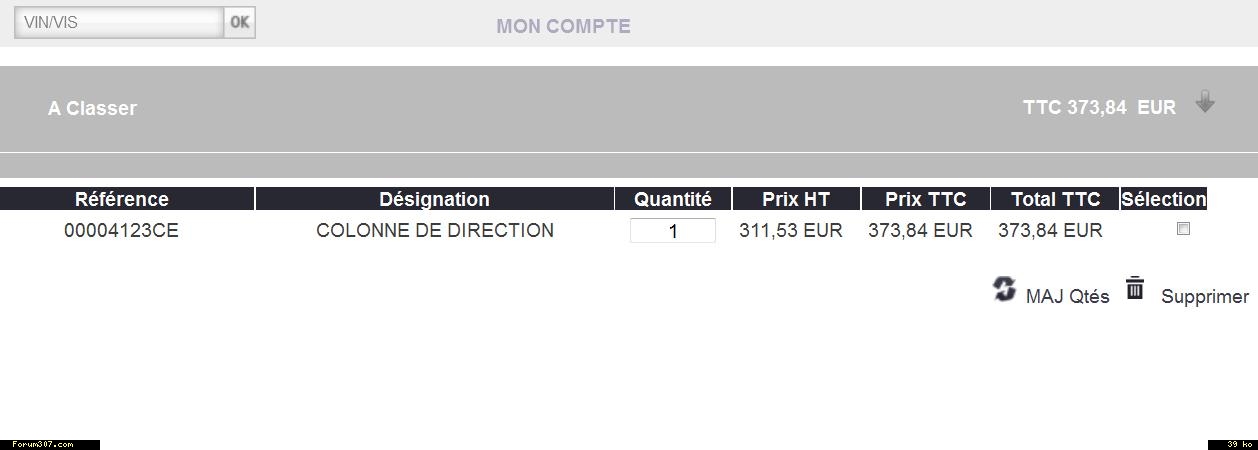
Task: Click the Prix HT column header
Action: tap(796, 199)
